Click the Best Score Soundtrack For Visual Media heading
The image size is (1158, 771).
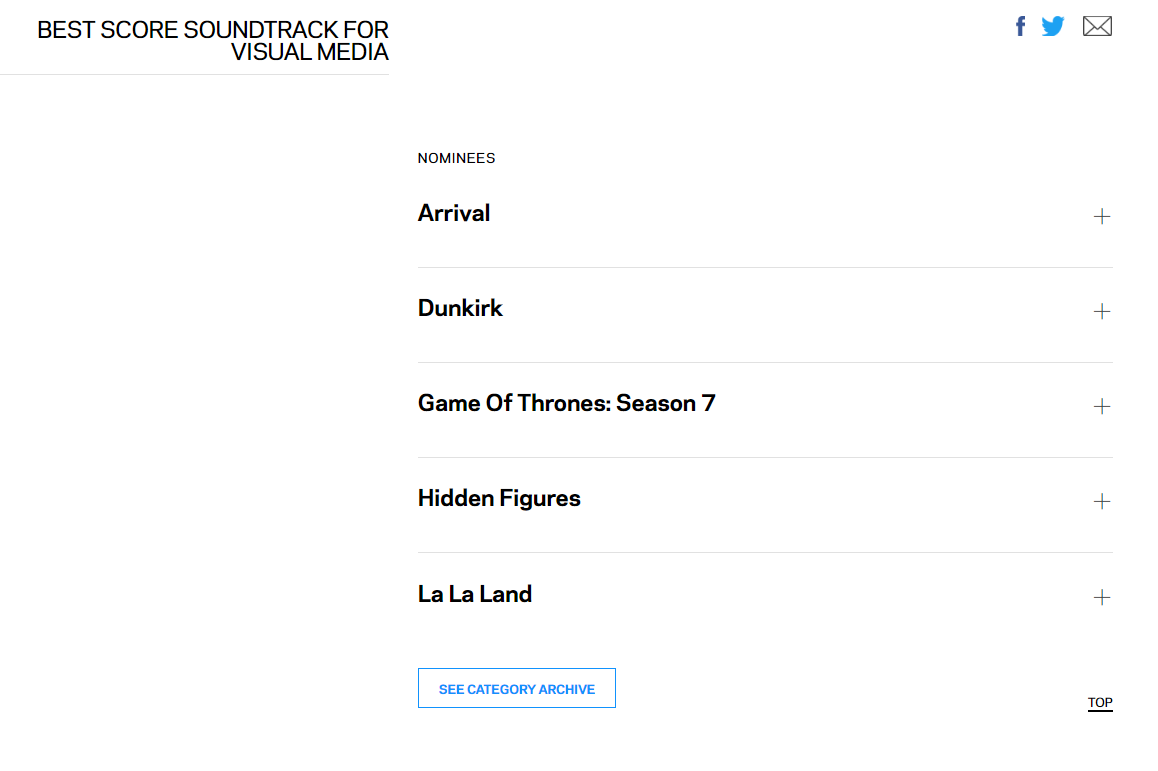click(x=213, y=41)
